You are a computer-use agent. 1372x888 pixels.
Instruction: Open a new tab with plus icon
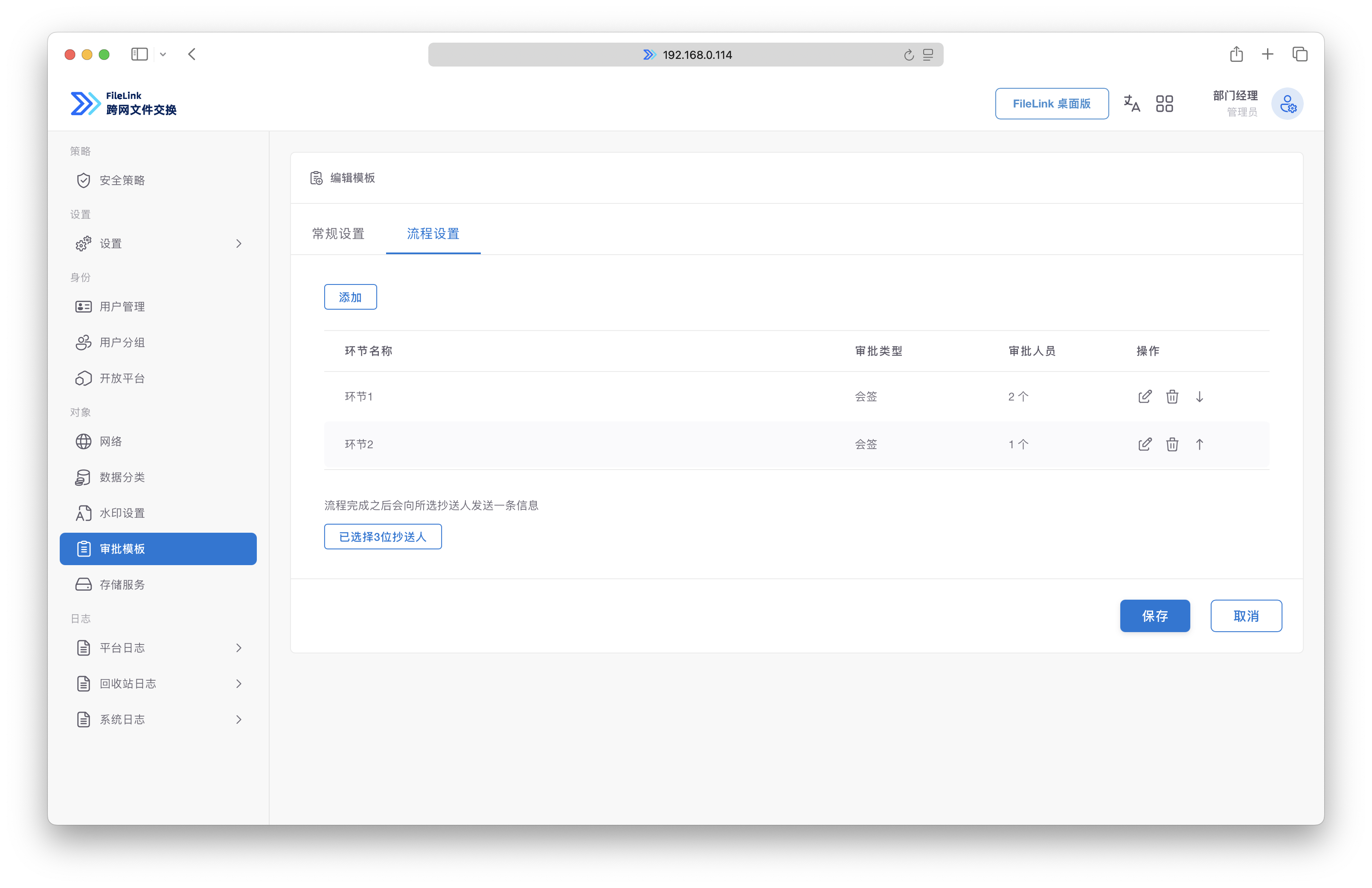pos(1267,54)
